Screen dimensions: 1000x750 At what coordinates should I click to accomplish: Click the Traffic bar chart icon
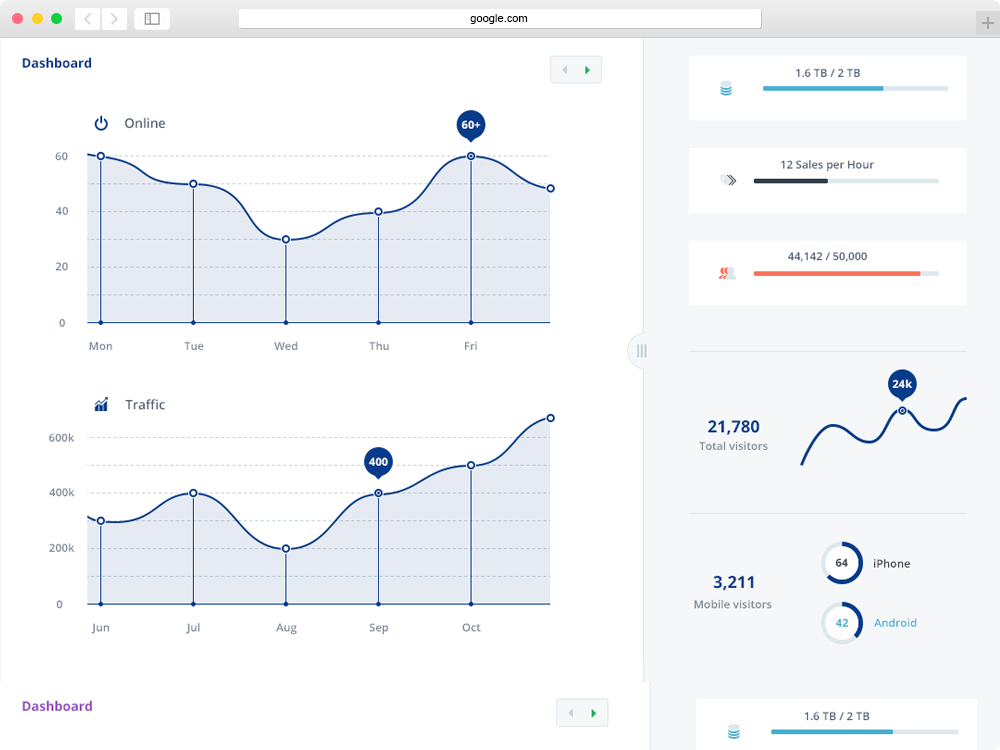coord(101,405)
